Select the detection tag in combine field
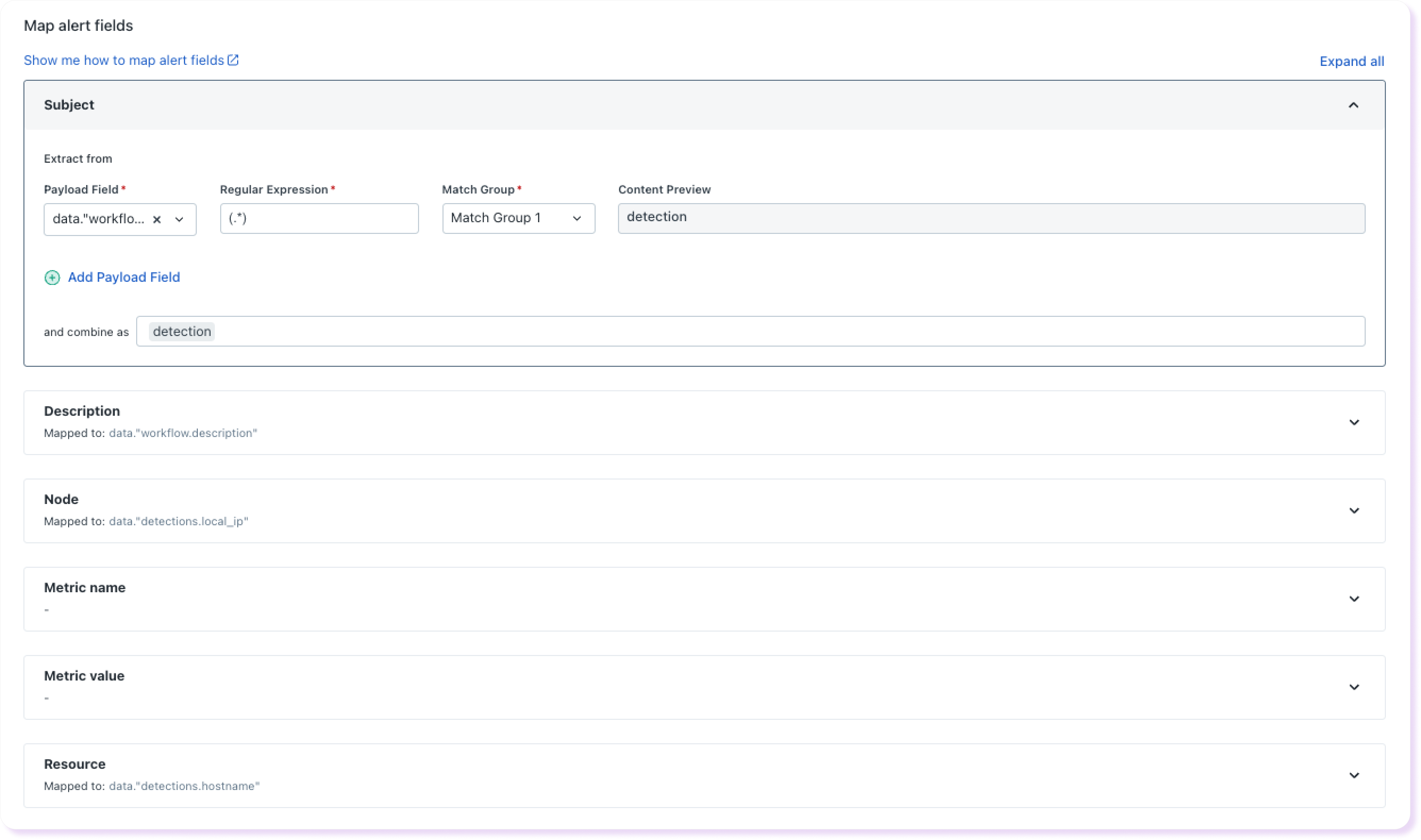1421x840 pixels. (182, 331)
